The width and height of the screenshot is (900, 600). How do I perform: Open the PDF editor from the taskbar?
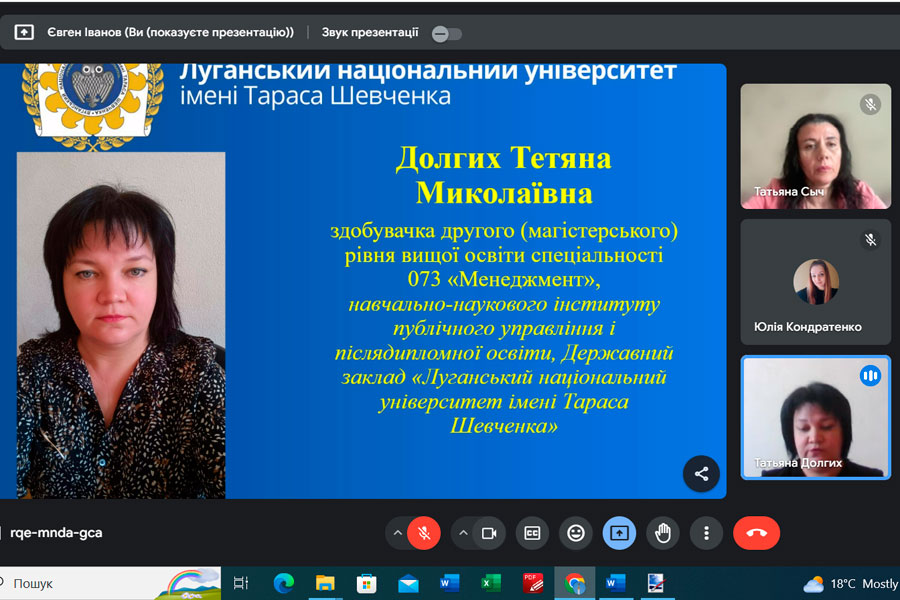(x=533, y=583)
